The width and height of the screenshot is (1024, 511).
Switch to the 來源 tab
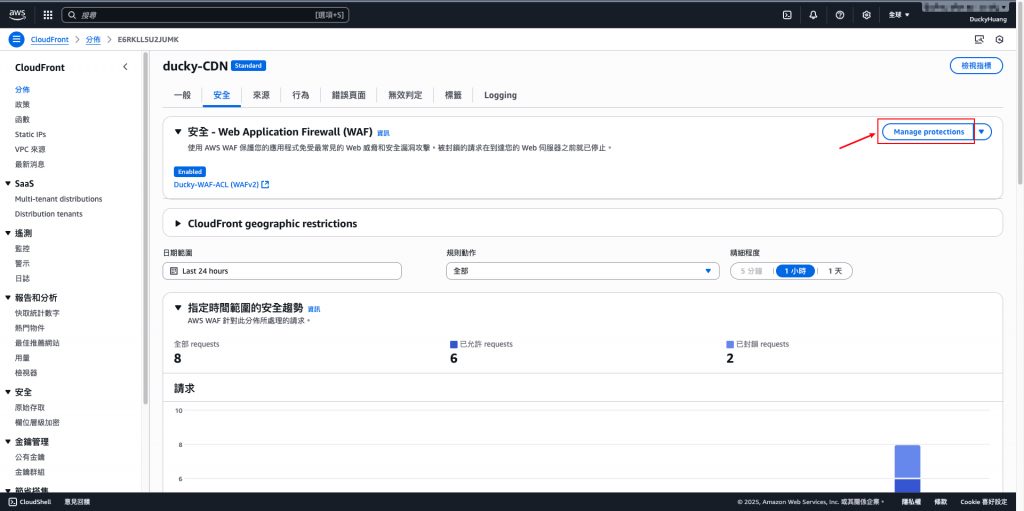point(261,95)
